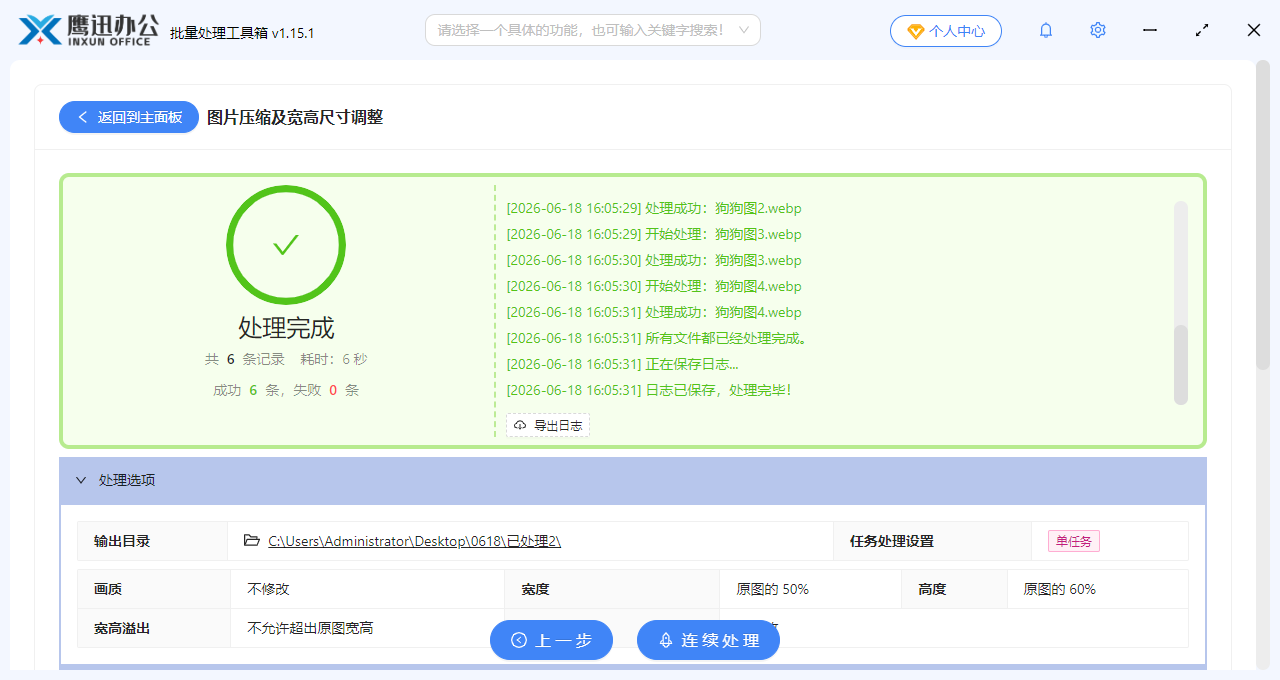This screenshot has height=680, width=1280.
Task: Open the settings gear
Action: pyautogui.click(x=1098, y=30)
